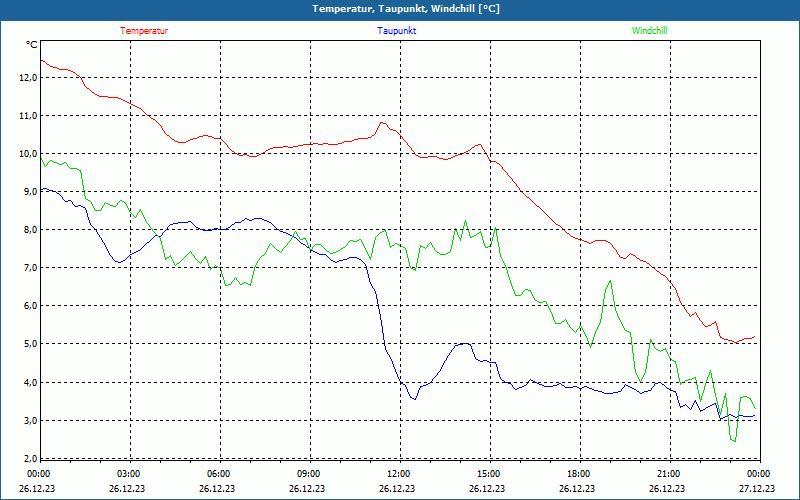The width and height of the screenshot is (800, 500).
Task: Click the 18:00 time axis label
Action: [x=578, y=474]
